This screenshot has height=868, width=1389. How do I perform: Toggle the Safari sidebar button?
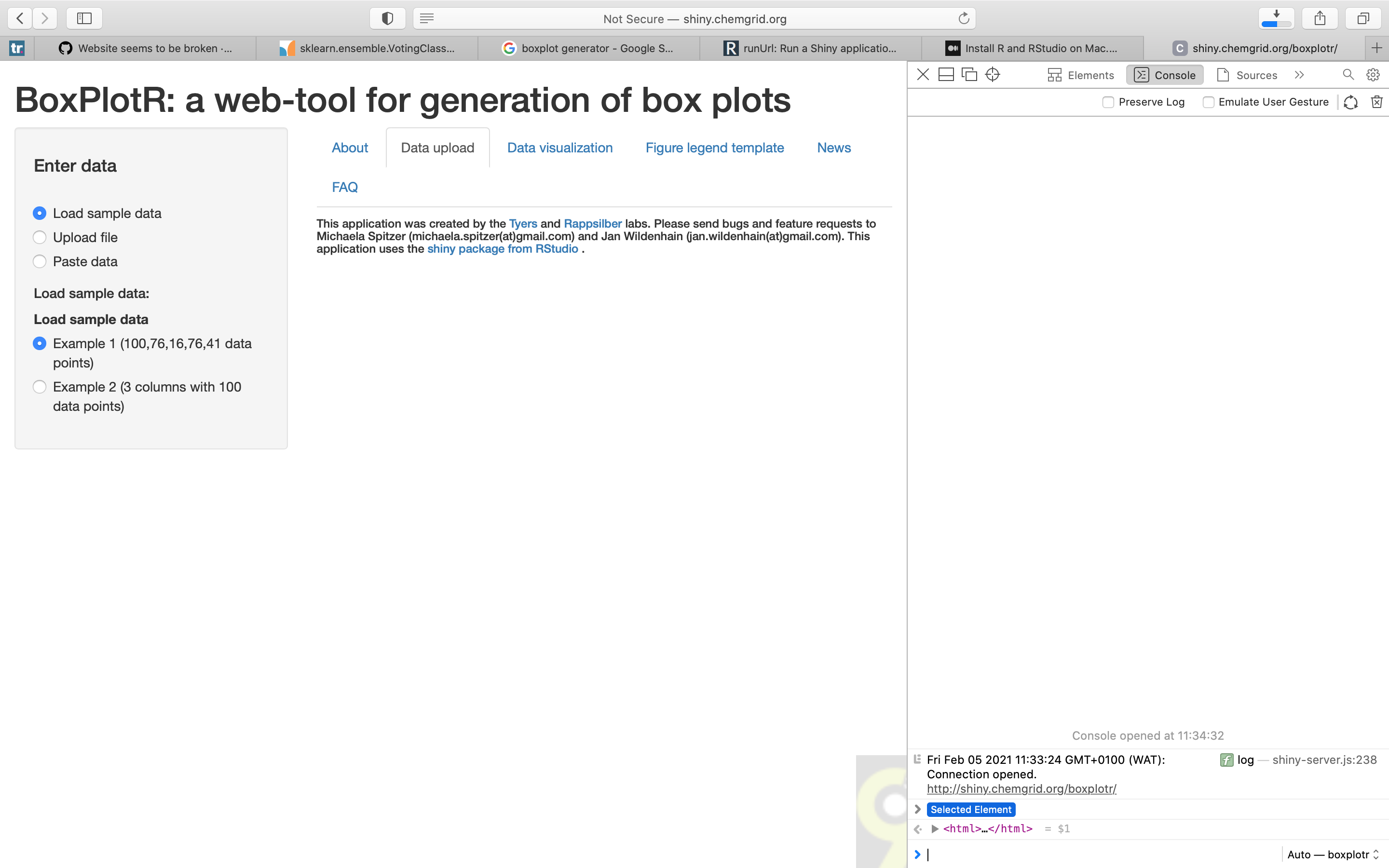[x=84, y=18]
